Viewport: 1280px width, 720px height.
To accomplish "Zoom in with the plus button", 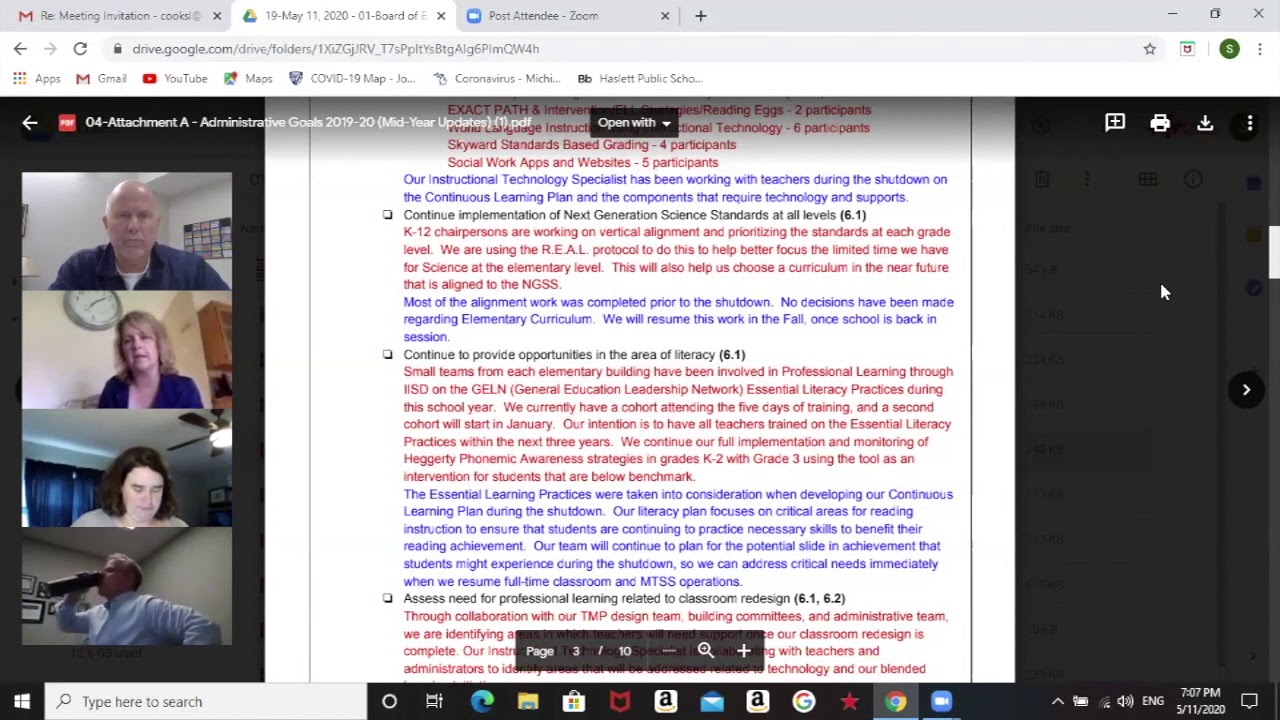I will [743, 651].
